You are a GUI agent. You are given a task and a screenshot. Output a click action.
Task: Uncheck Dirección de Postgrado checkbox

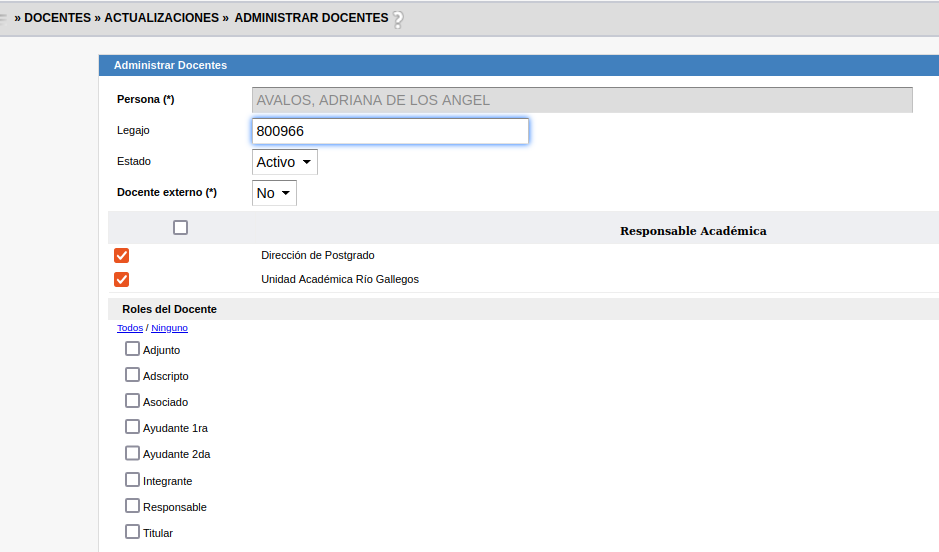point(122,256)
